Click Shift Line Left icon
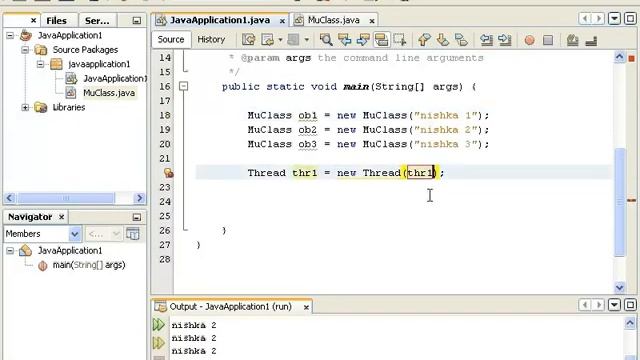This screenshot has width=640, height=360. pyautogui.click(x=486, y=40)
